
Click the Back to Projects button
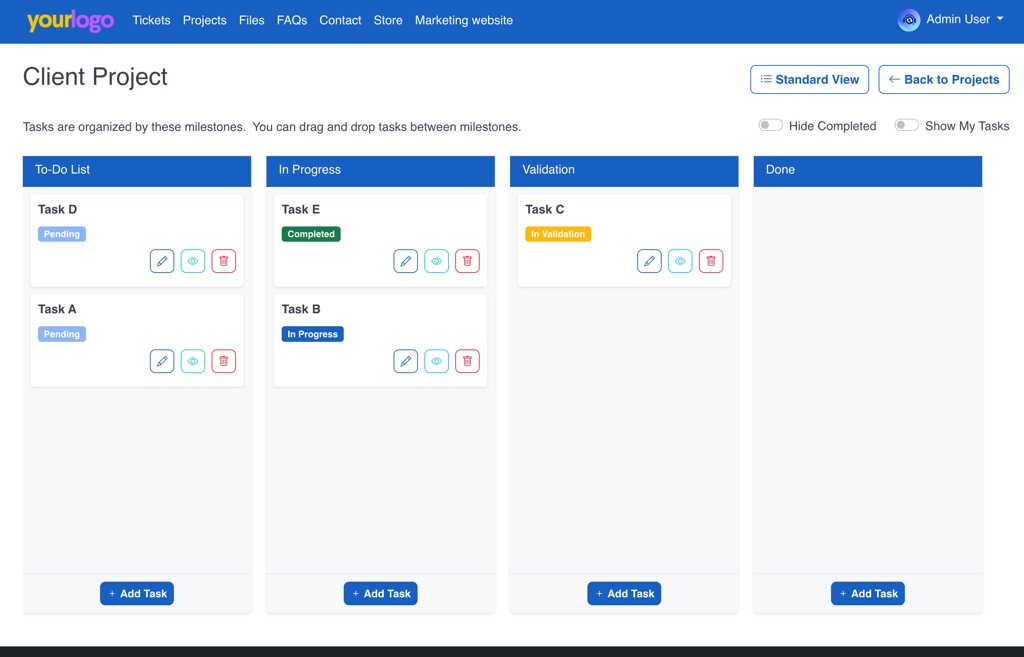point(943,80)
